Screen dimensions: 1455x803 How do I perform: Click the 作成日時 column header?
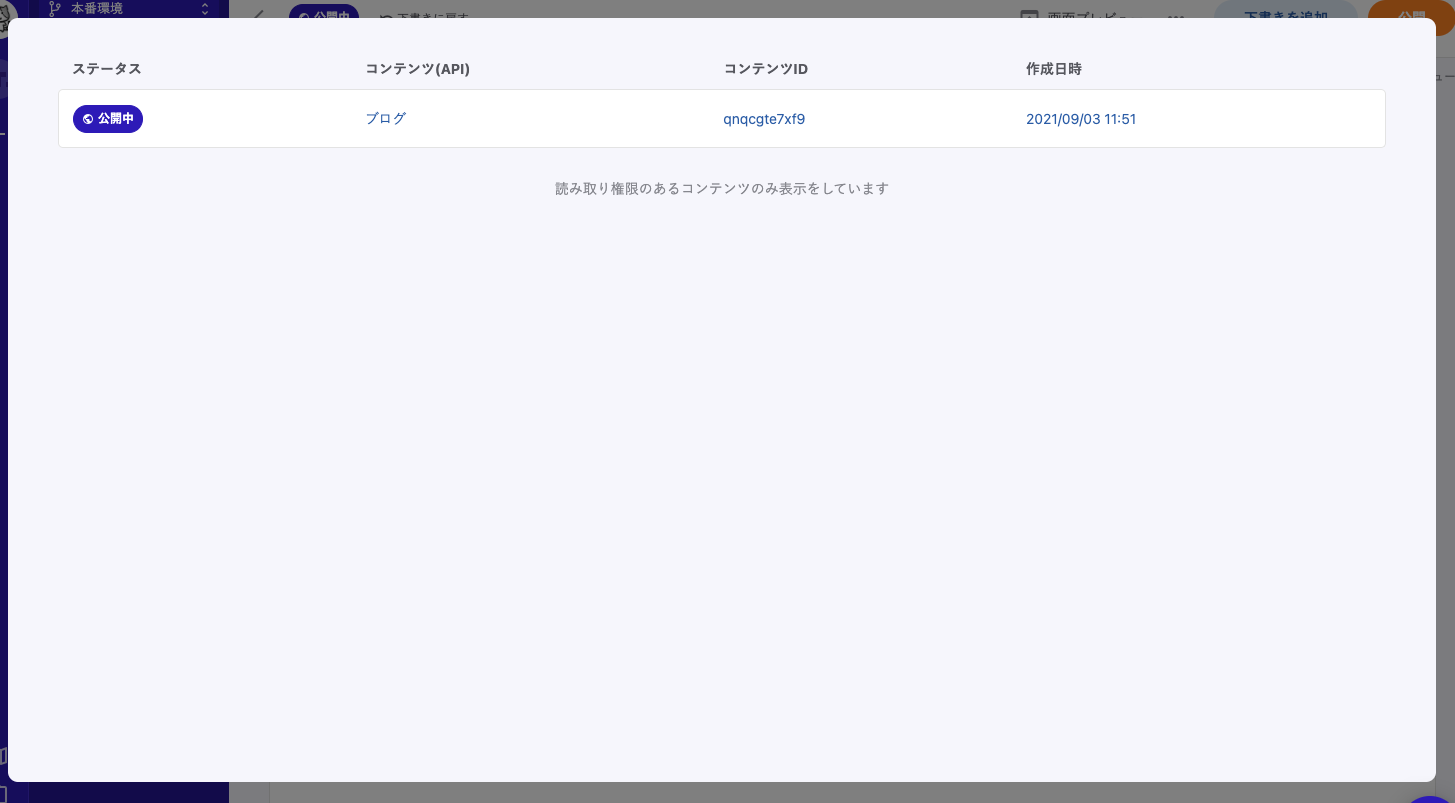click(x=1053, y=69)
